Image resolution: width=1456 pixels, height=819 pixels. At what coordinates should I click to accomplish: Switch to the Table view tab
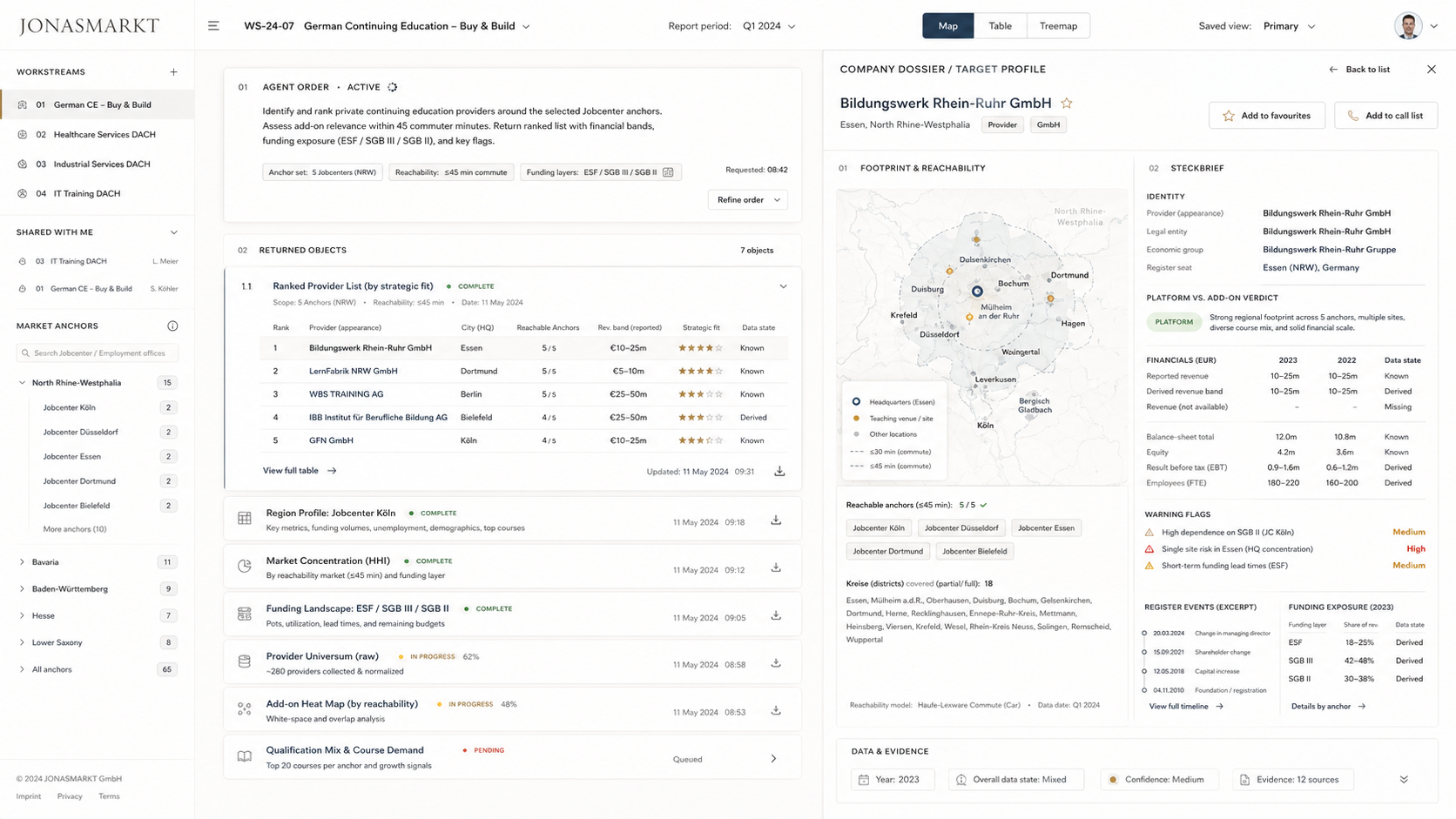point(1001,26)
